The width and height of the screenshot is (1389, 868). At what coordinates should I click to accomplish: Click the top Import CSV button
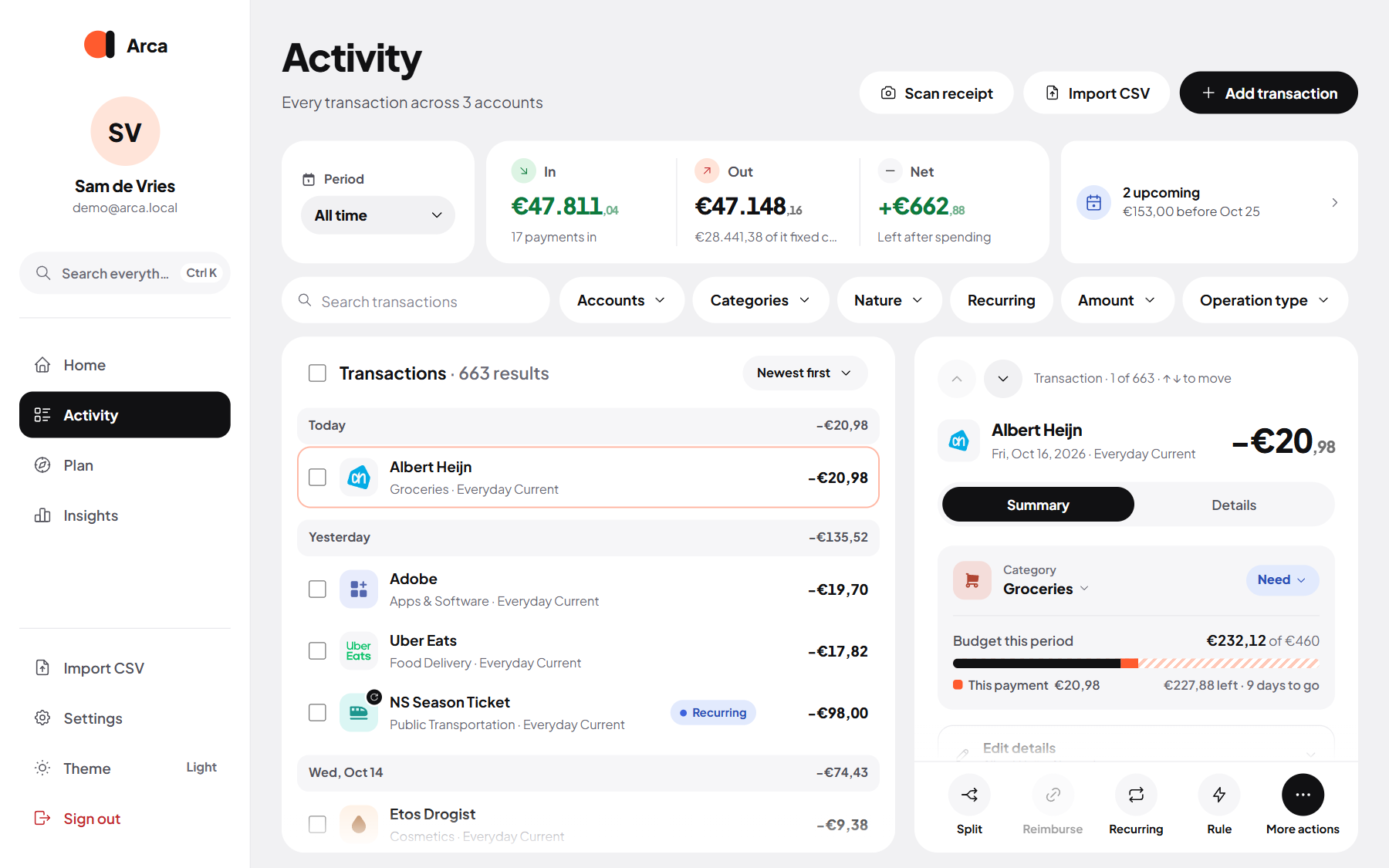[x=1097, y=93]
